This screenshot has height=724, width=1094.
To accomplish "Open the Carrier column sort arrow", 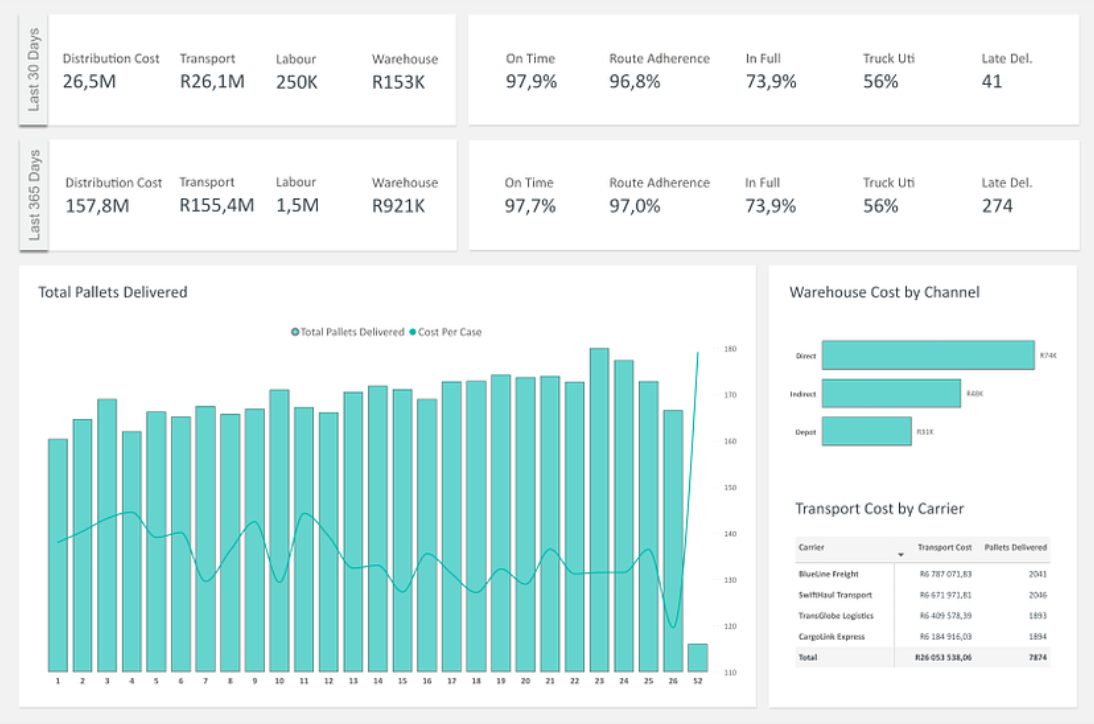I will pyautogui.click(x=901, y=555).
